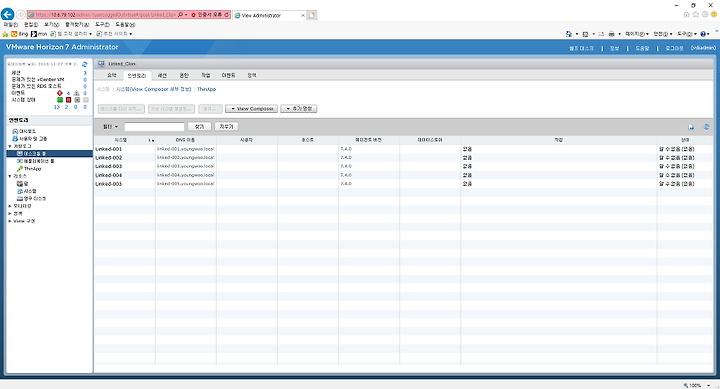Open the ThinApp item in the sidebar tree

coord(29,169)
